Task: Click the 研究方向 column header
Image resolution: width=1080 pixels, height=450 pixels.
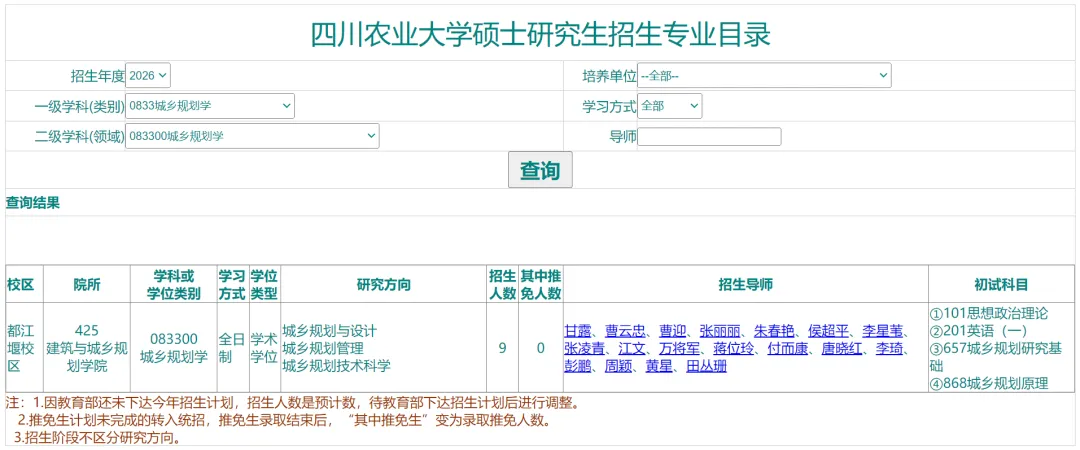Action: pyautogui.click(x=384, y=285)
